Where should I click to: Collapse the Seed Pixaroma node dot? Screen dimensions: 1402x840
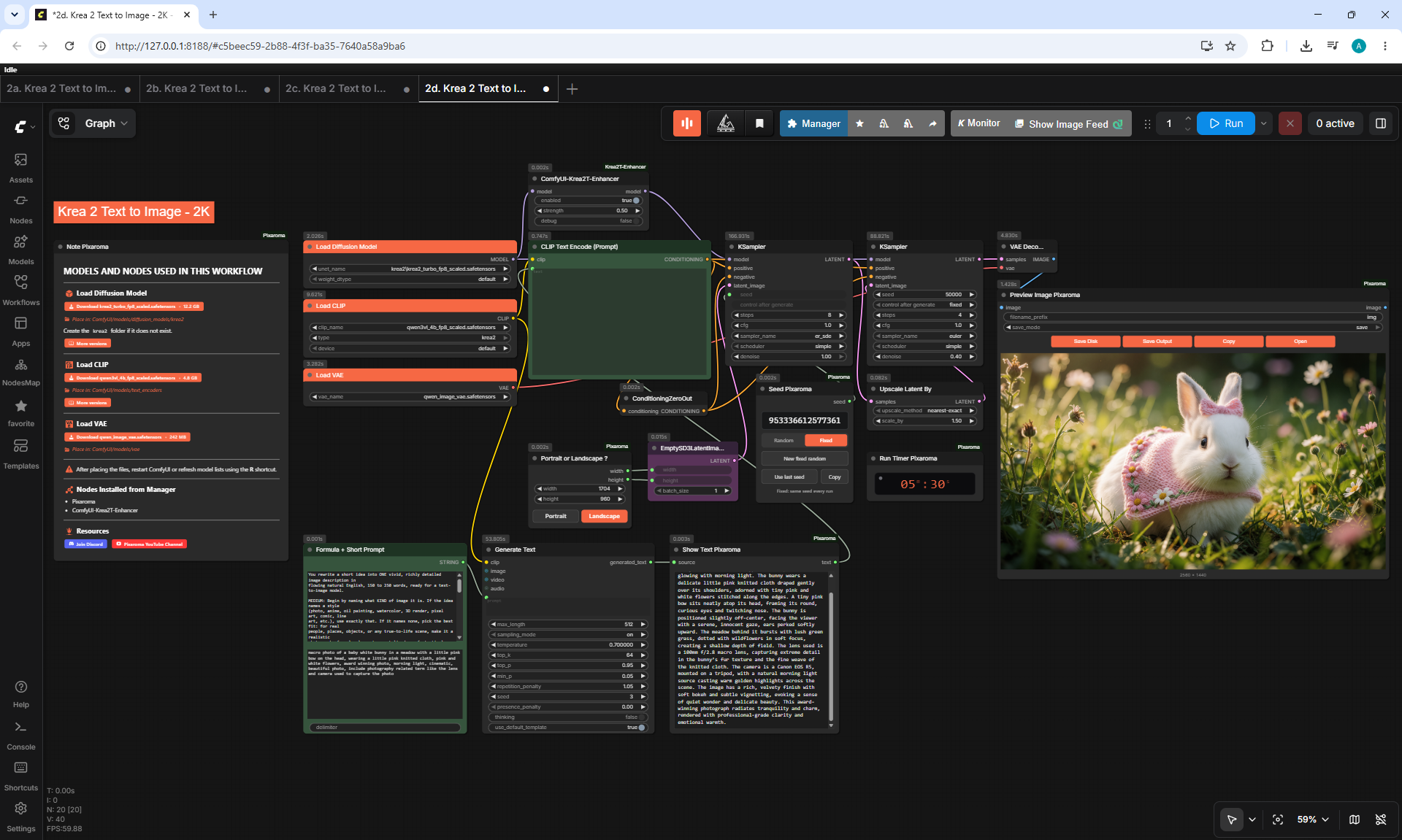pos(762,389)
